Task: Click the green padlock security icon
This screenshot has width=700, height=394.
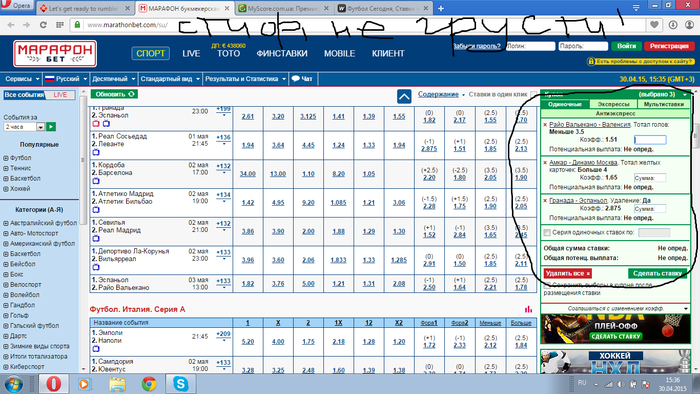Action: click(x=77, y=25)
